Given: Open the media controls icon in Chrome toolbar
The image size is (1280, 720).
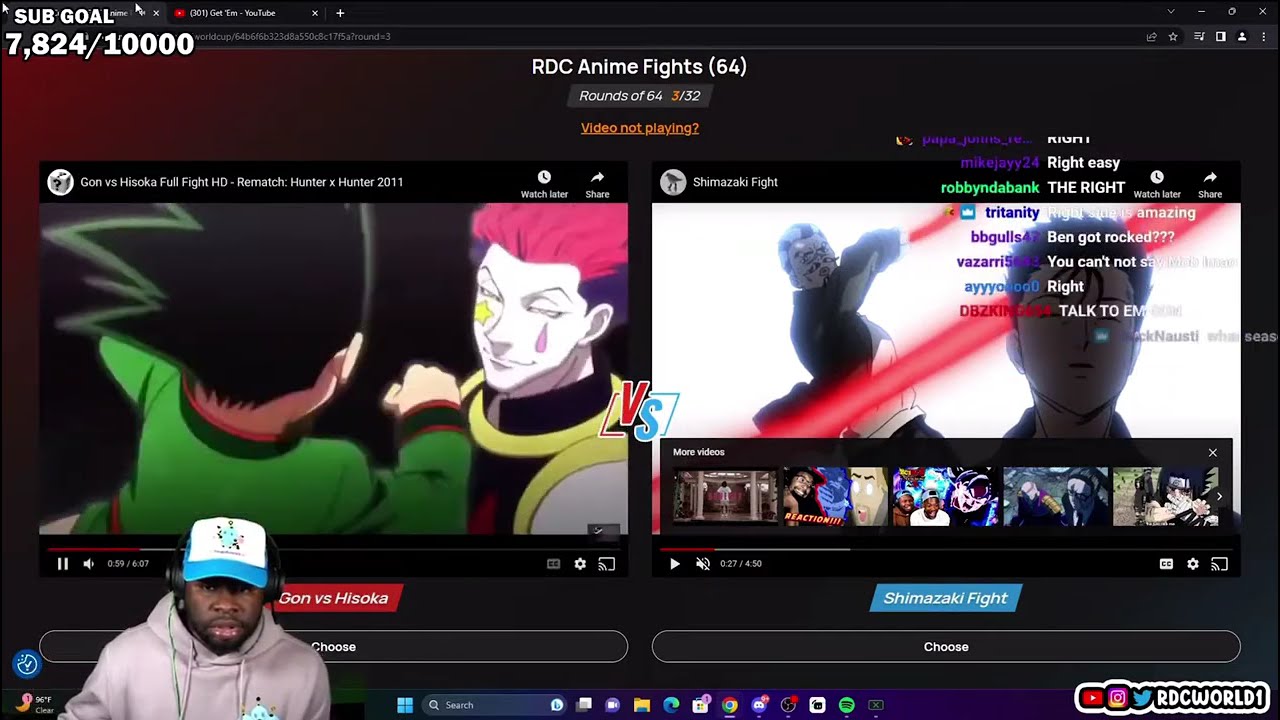Looking at the screenshot, I should pyautogui.click(x=1199, y=37).
